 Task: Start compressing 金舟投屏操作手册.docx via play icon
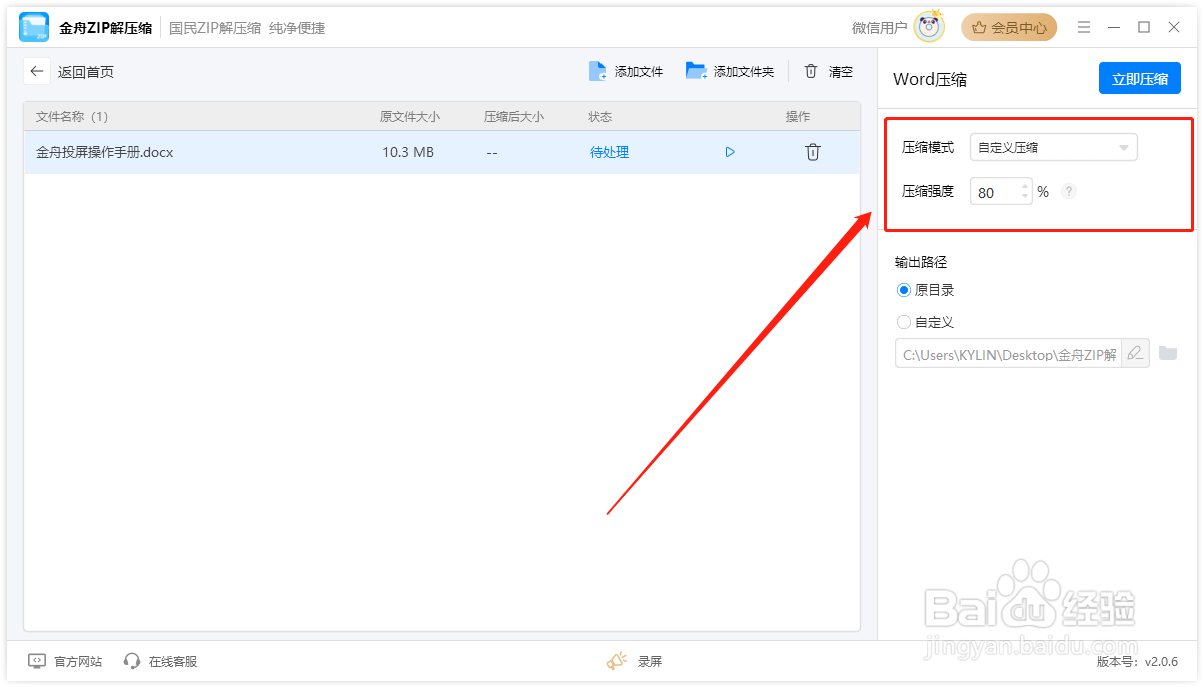click(730, 152)
